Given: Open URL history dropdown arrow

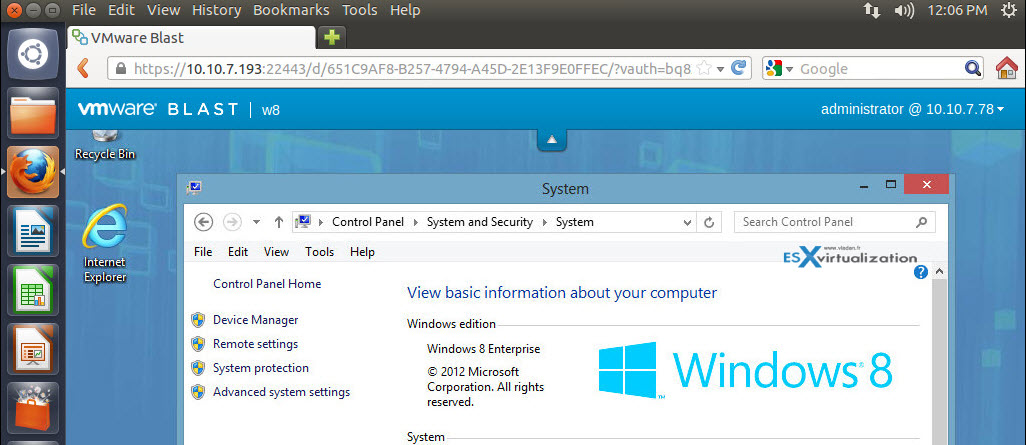Looking at the screenshot, I should pos(720,68).
